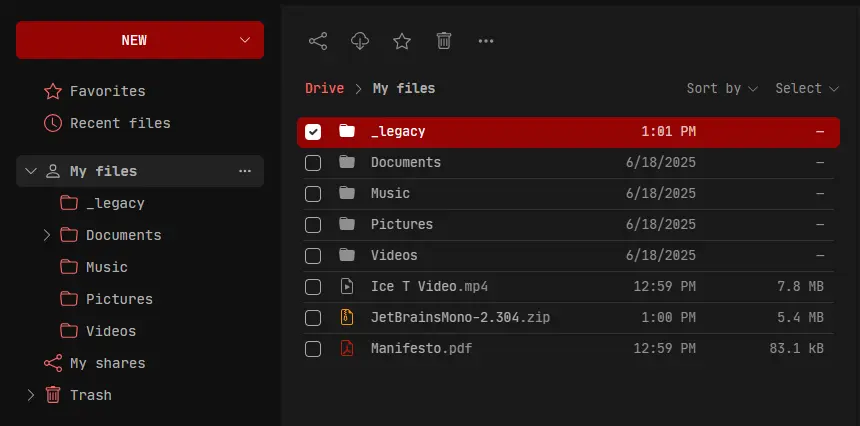Viewport: 860px width, 426px height.
Task: Click the share icon in the toolbar
Action: coord(318,41)
